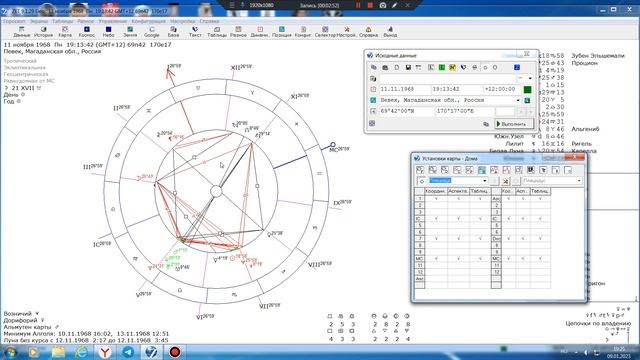Toggle Координ. cell for house 2 row
The width and height of the screenshot is (640, 360).
coord(436,205)
